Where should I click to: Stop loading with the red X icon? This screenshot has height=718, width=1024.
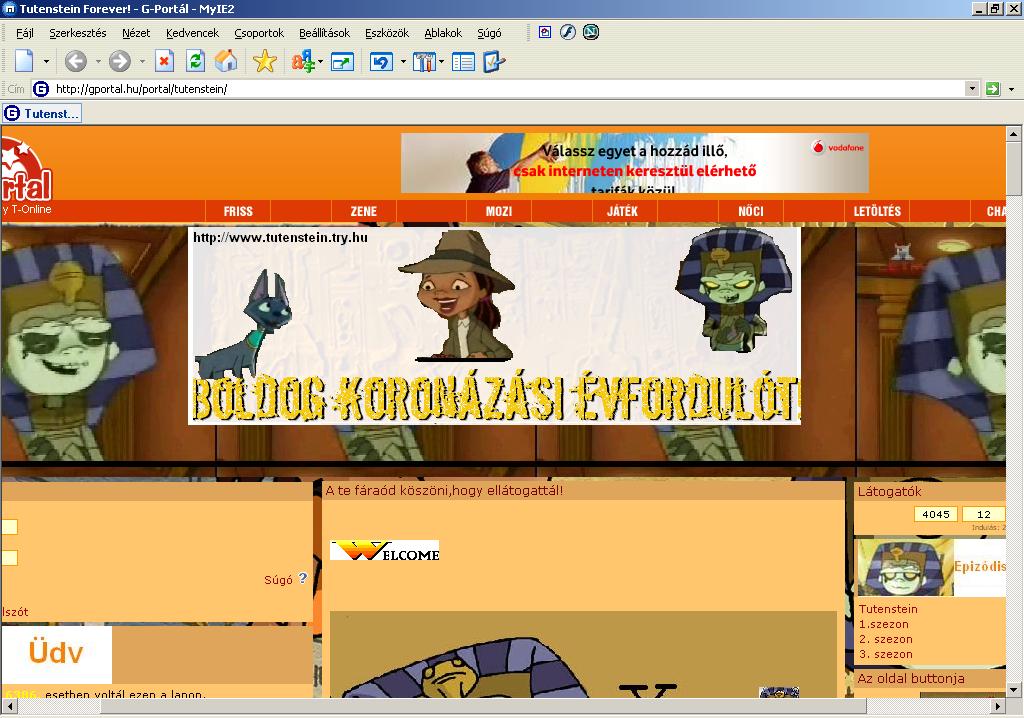164,61
